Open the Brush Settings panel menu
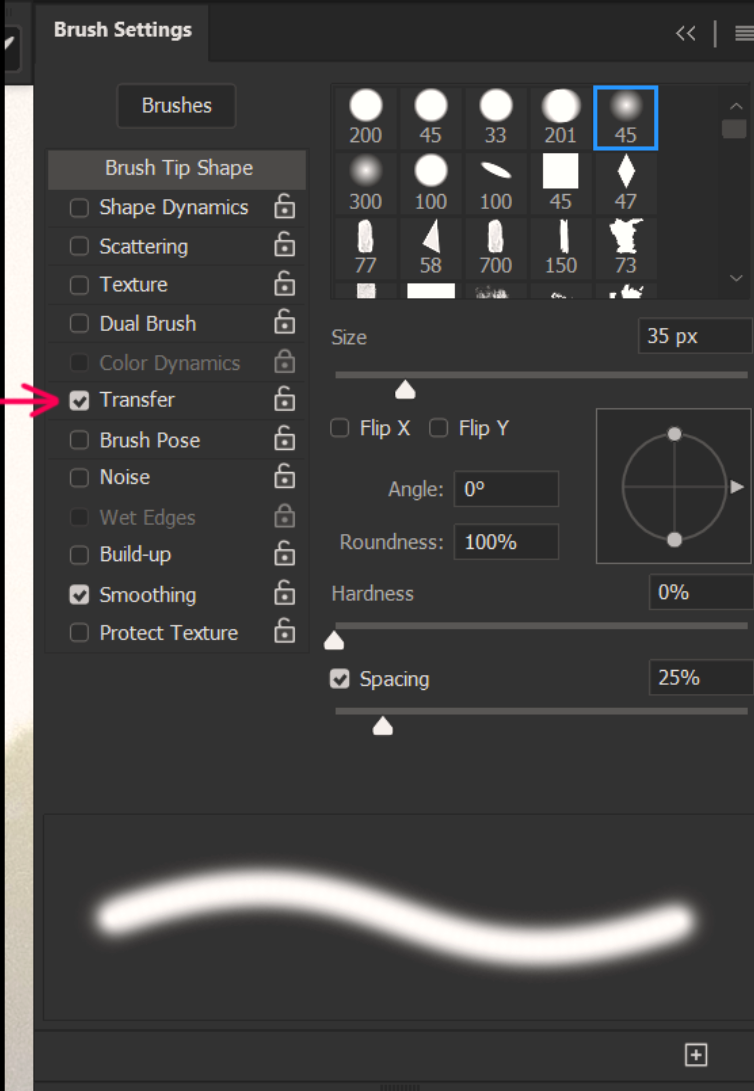Screen dimensions: 754x1091 tap(744, 33)
